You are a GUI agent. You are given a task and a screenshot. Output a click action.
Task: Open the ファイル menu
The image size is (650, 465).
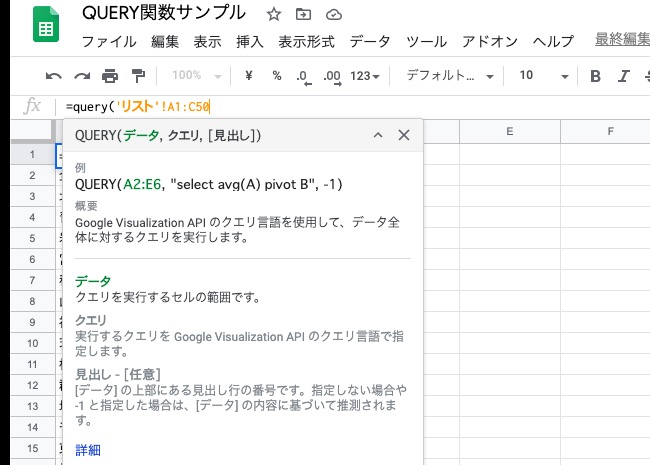click(109, 42)
